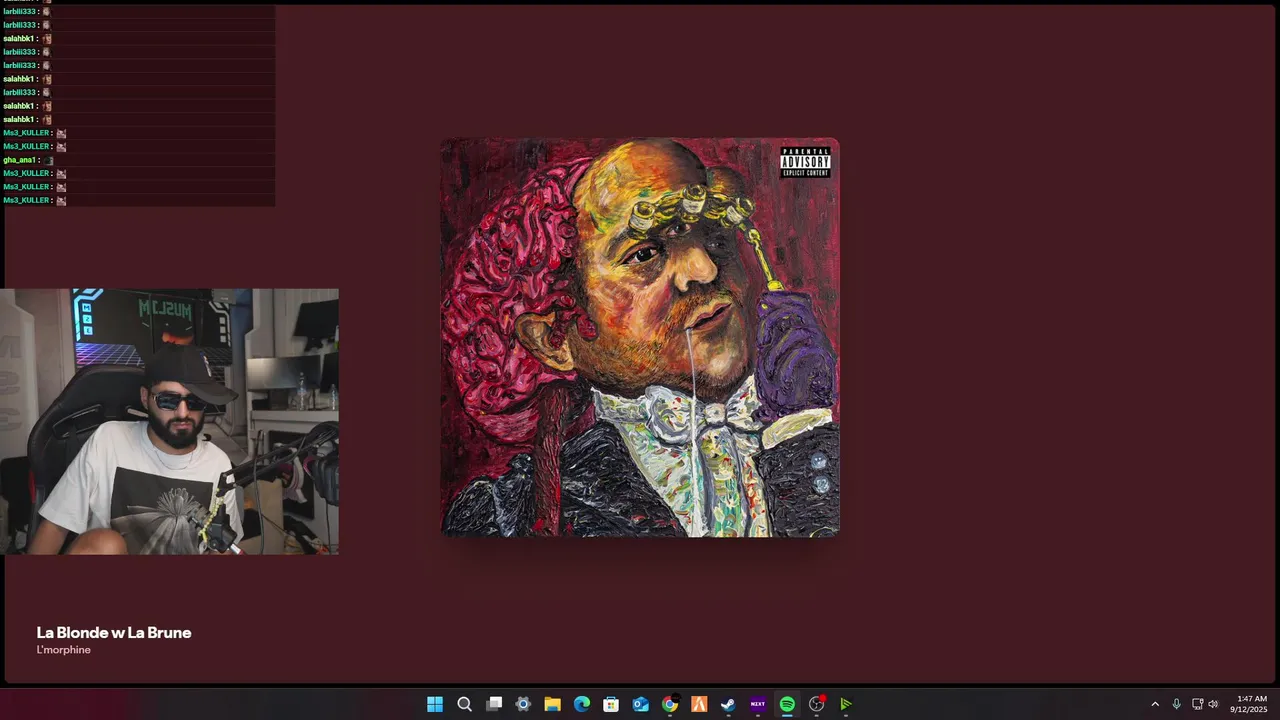Open the Windows Start menu

(435, 704)
